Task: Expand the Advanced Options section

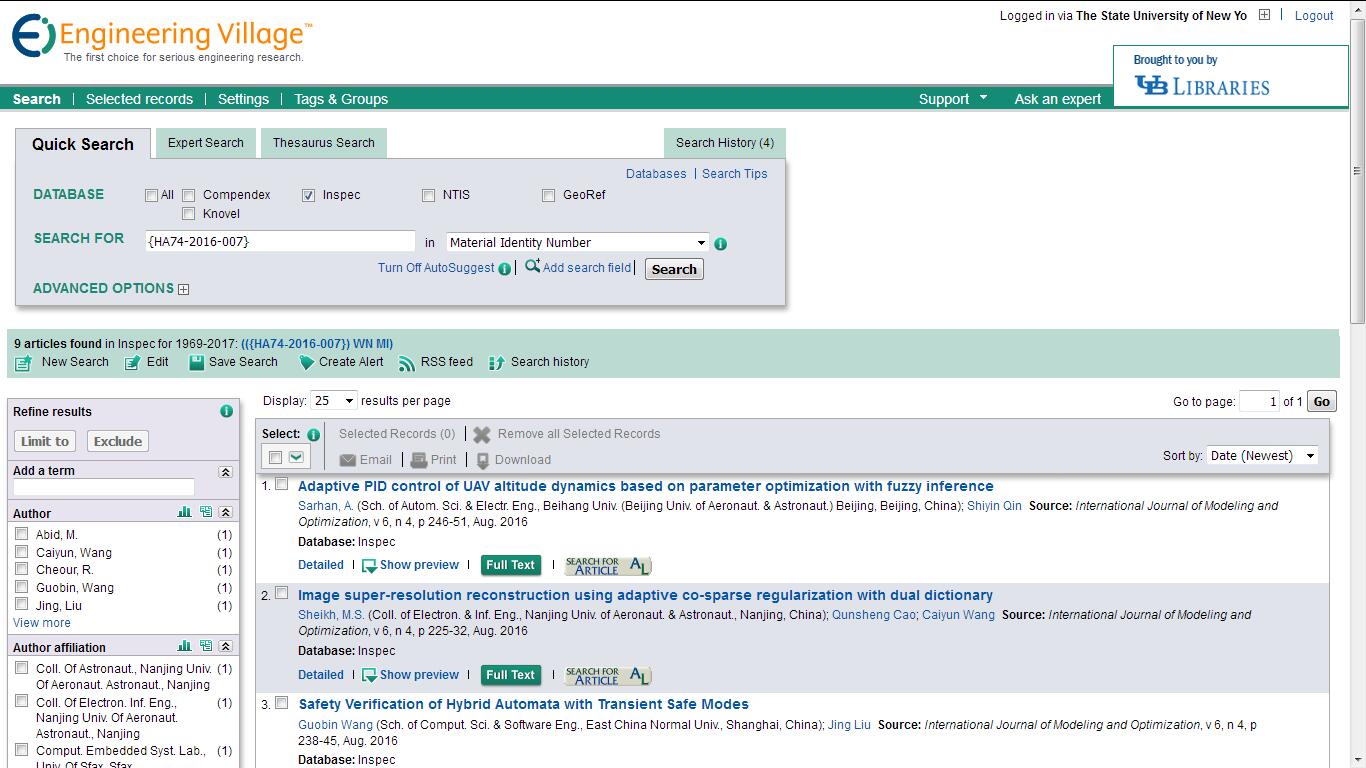Action: (x=183, y=290)
